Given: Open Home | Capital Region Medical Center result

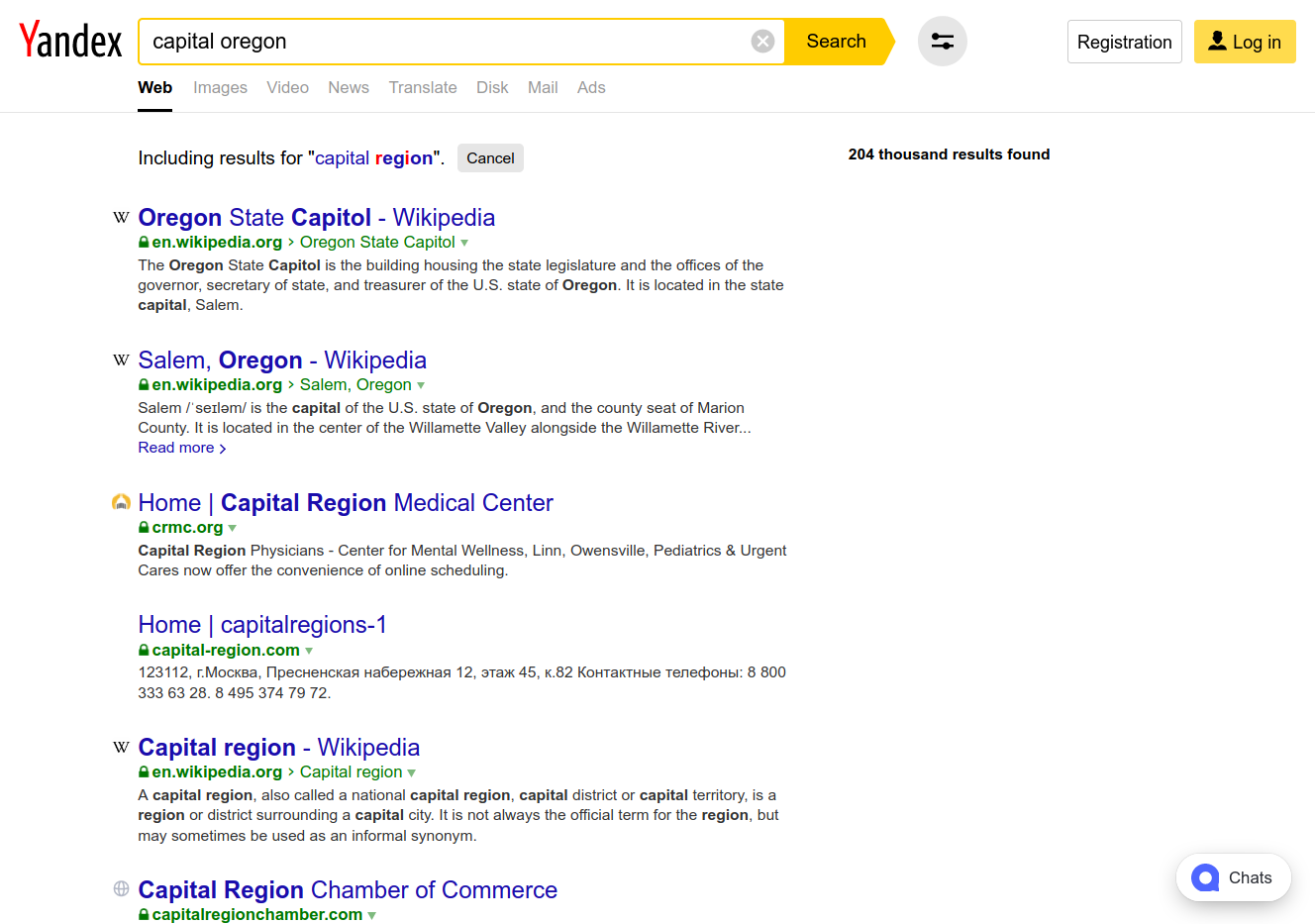Looking at the screenshot, I should 346,503.
